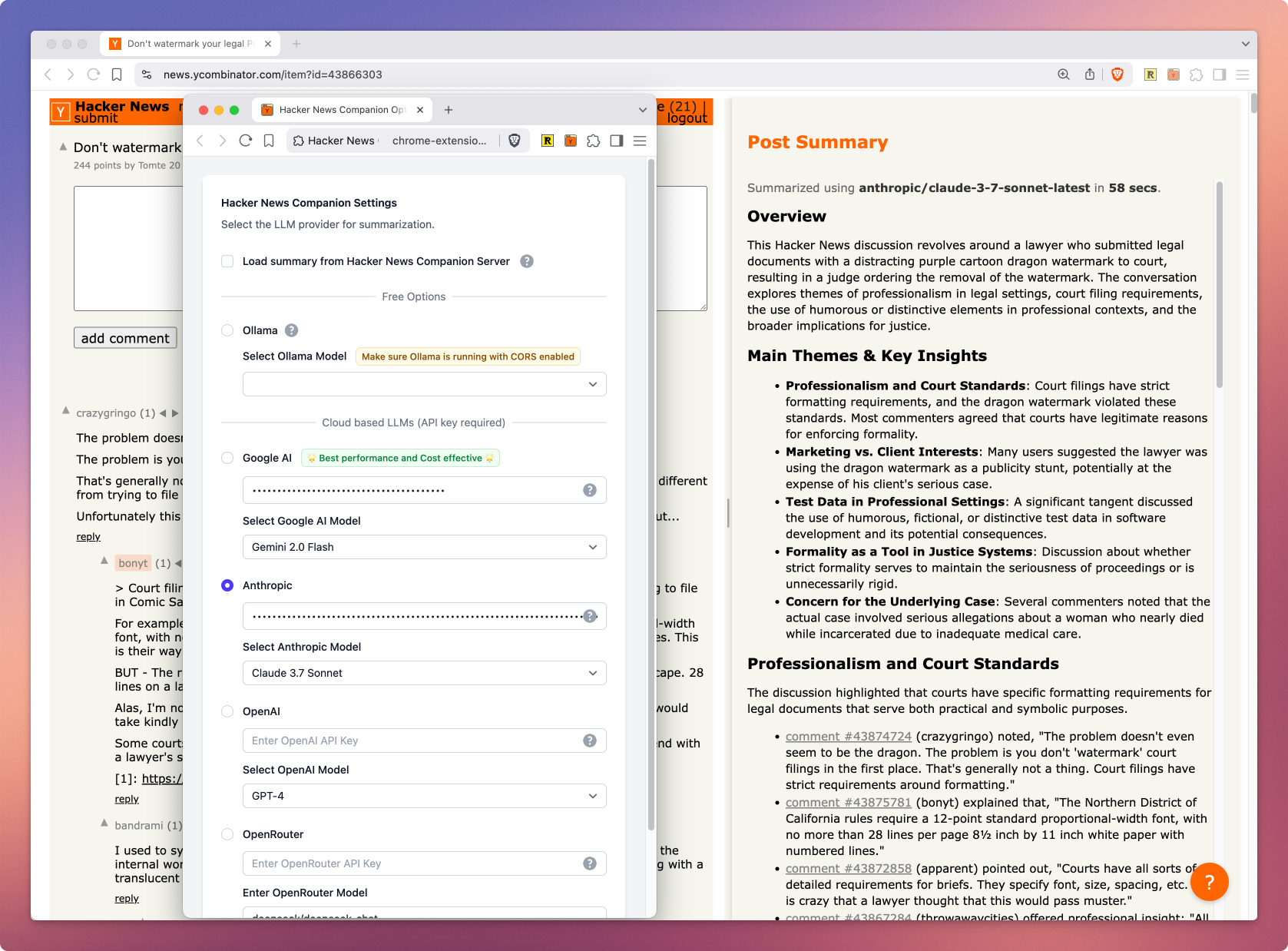Click the orange help question mark button
The width and height of the screenshot is (1288, 951).
pos(1209,882)
